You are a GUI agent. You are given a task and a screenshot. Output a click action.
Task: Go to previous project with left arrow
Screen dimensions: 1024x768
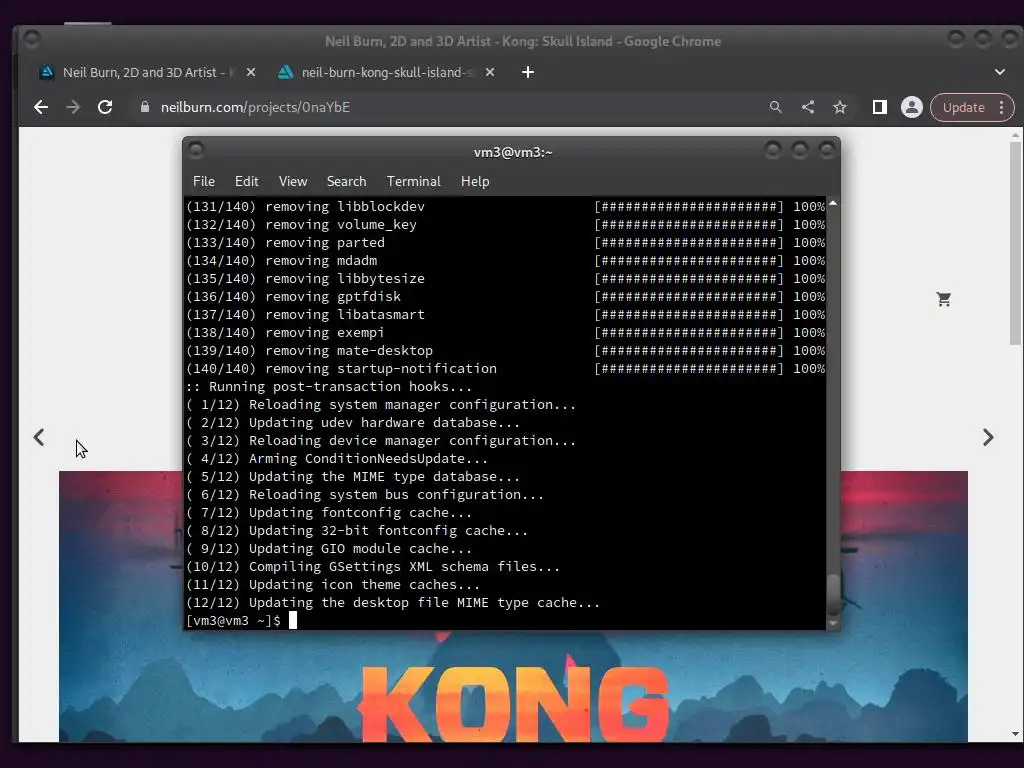tap(39, 437)
